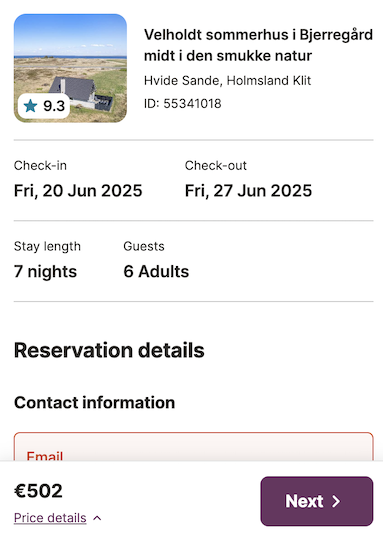Click the Hvide Sande, Holmsland Klit location text
The height and width of the screenshot is (537, 383).
click(227, 81)
